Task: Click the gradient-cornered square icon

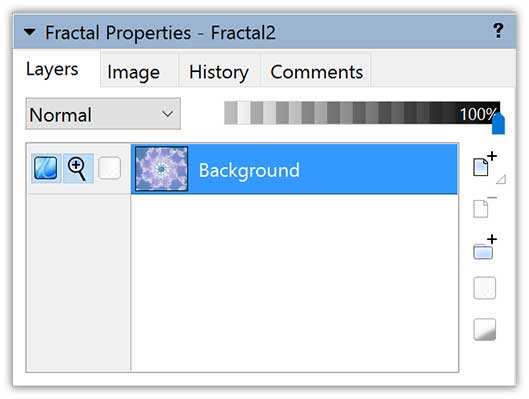Action: pyautogui.click(x=484, y=329)
